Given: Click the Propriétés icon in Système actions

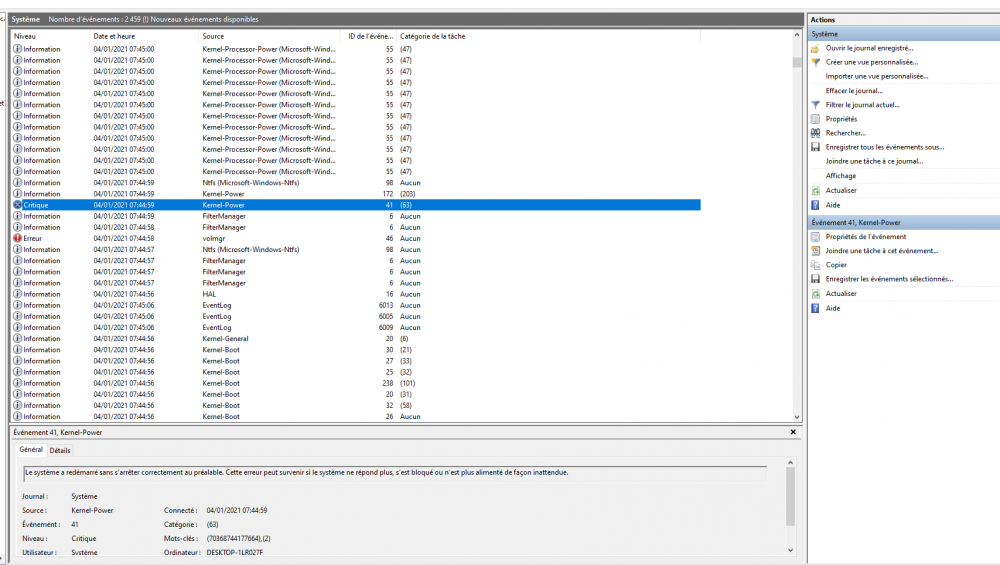Looking at the screenshot, I should tap(815, 119).
